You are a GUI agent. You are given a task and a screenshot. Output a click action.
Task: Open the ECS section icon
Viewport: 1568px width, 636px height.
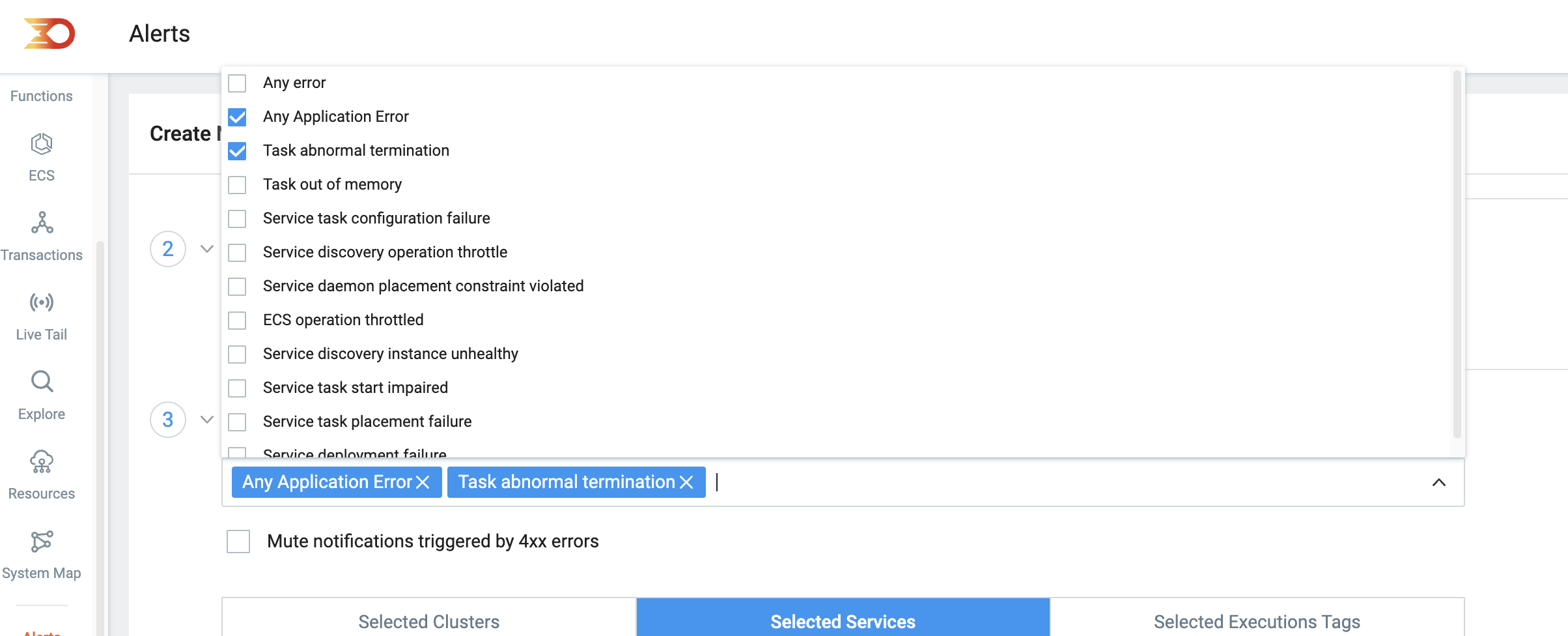(x=42, y=144)
